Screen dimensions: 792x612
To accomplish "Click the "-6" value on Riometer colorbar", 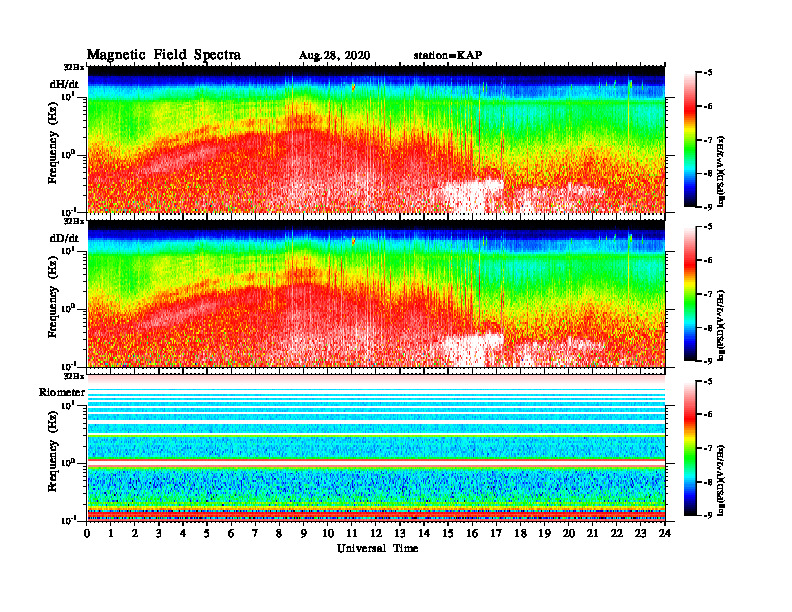I will [708, 415].
